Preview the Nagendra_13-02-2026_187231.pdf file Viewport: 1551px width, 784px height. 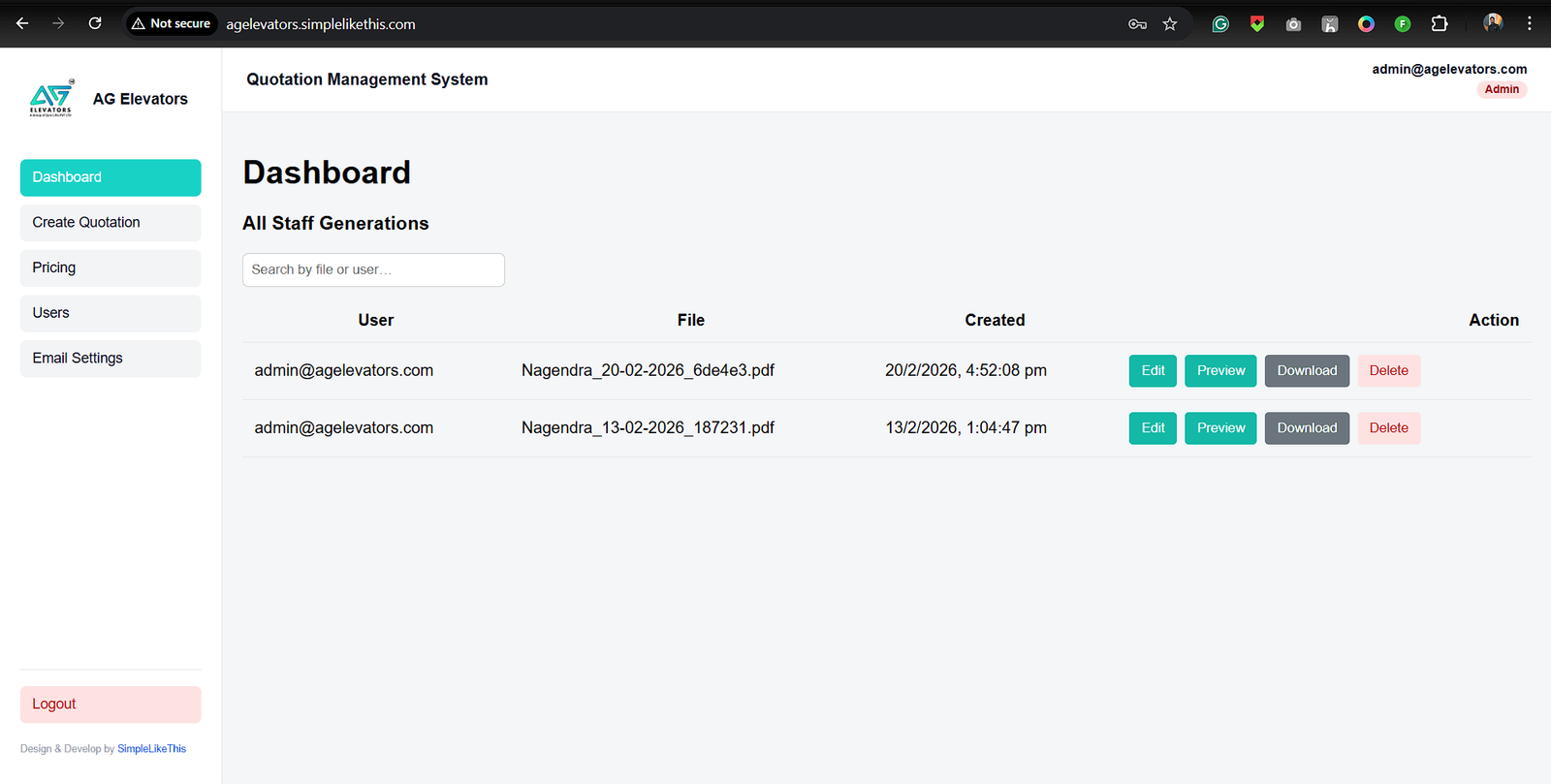[x=1220, y=428]
